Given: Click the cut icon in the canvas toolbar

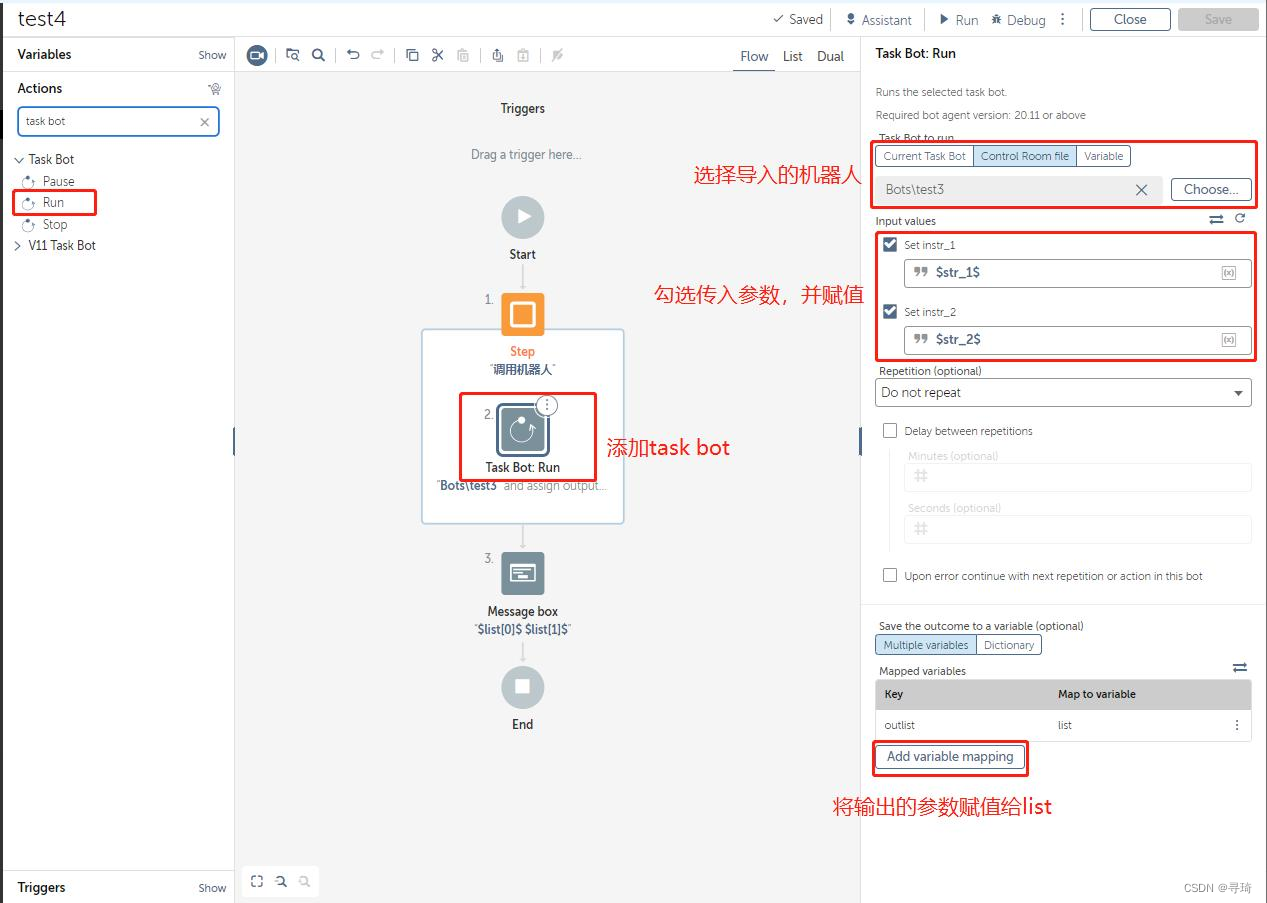Looking at the screenshot, I should [x=437, y=56].
